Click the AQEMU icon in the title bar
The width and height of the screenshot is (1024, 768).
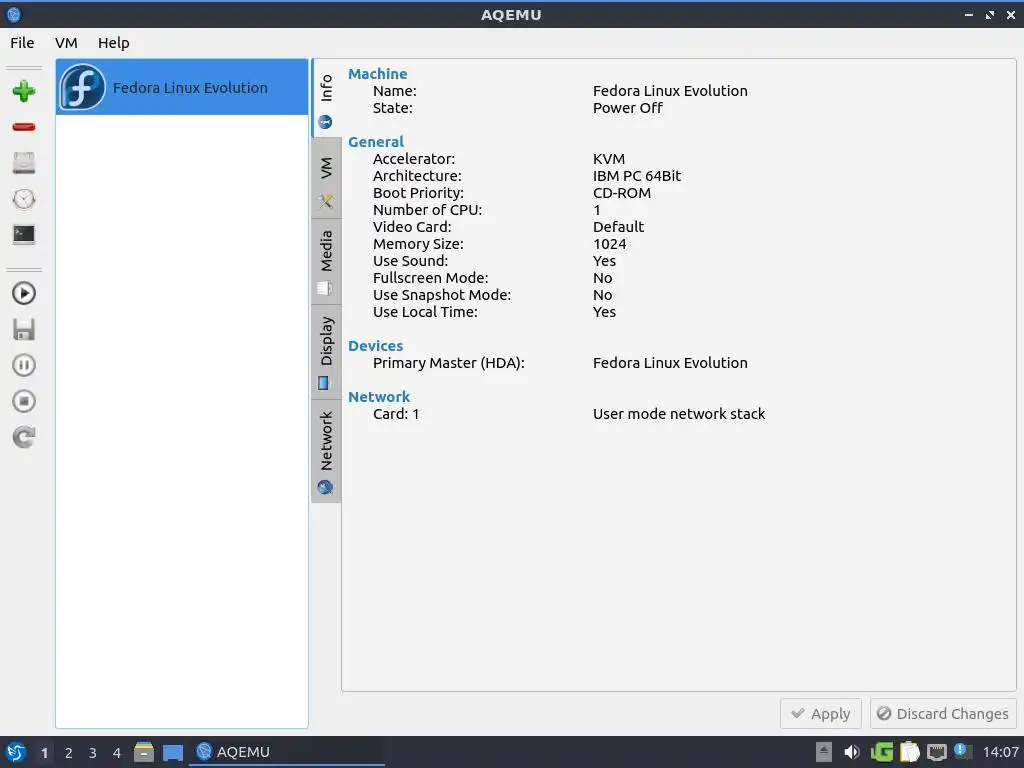(14, 14)
